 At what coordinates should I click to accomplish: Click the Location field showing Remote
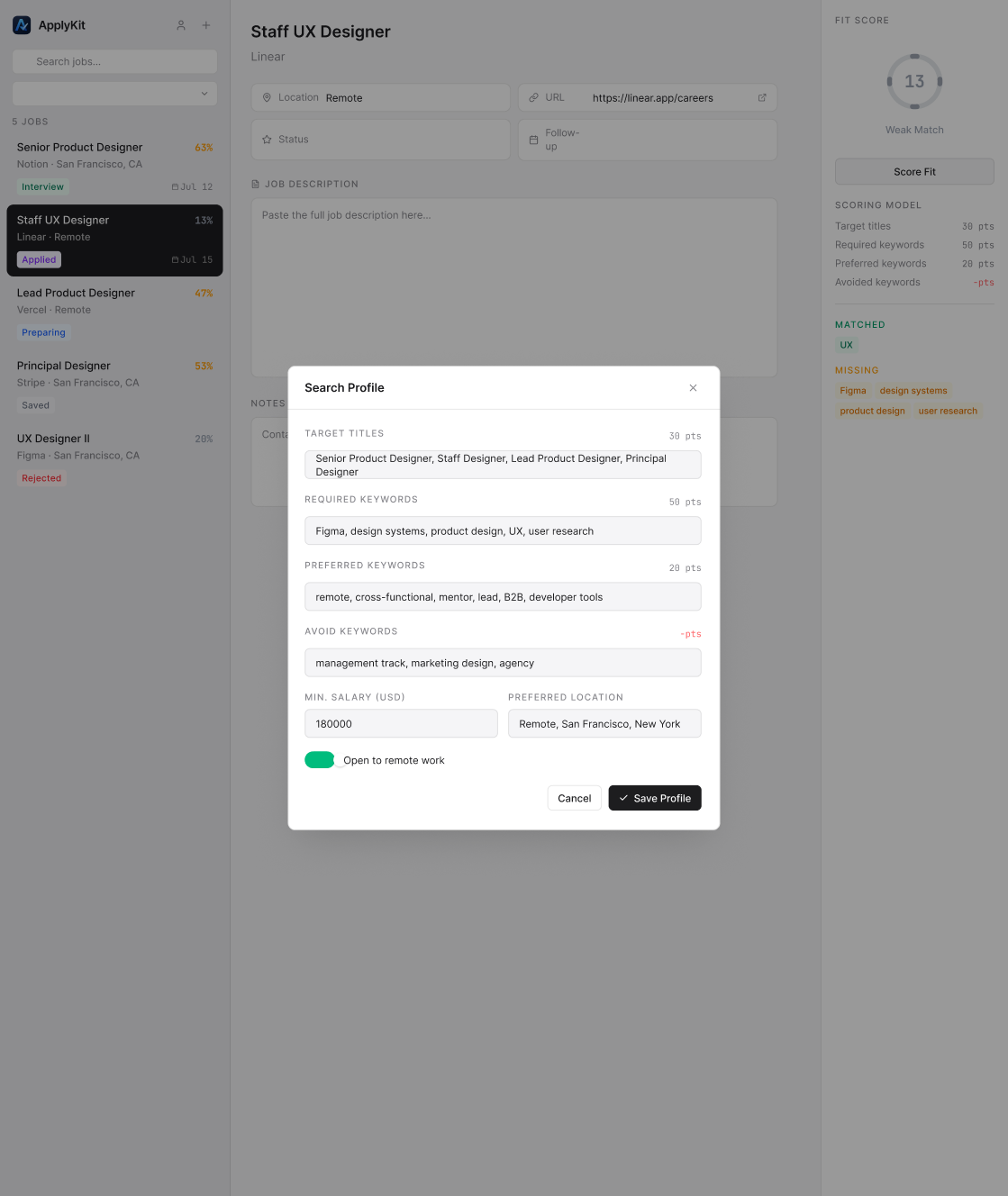click(x=380, y=97)
